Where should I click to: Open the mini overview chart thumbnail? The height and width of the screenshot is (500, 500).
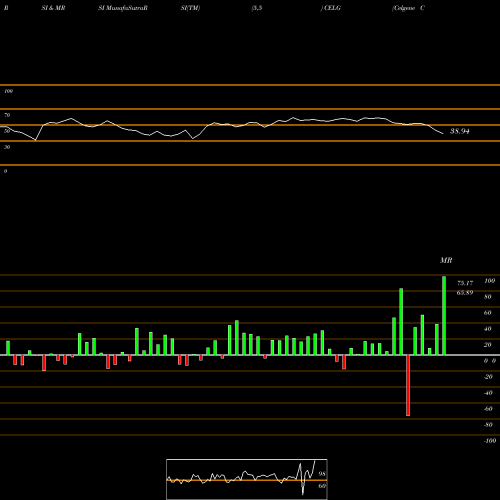[247, 479]
